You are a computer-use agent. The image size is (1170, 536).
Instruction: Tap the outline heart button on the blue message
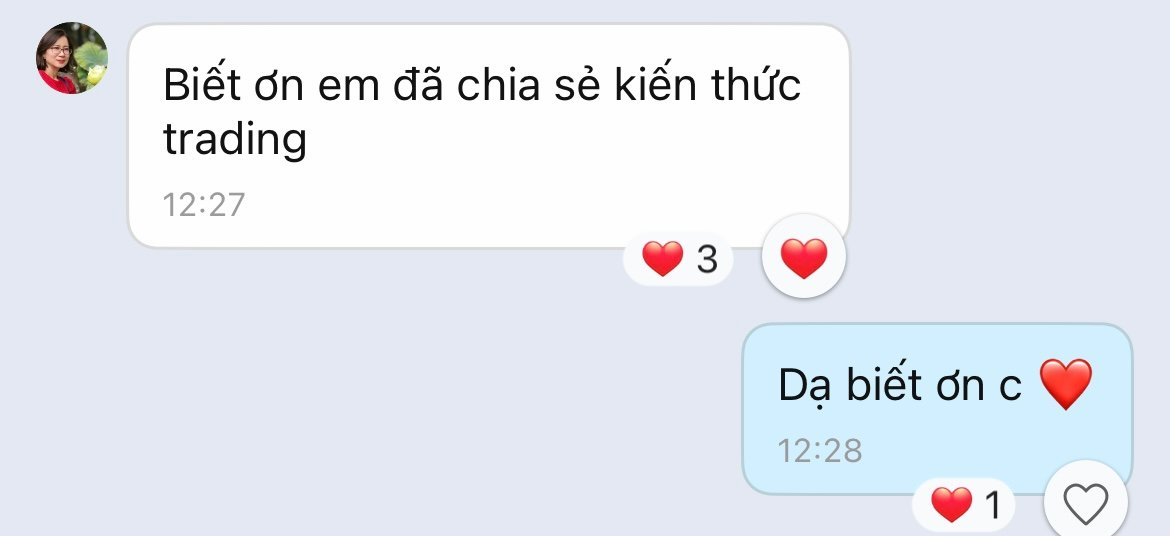click(1086, 503)
